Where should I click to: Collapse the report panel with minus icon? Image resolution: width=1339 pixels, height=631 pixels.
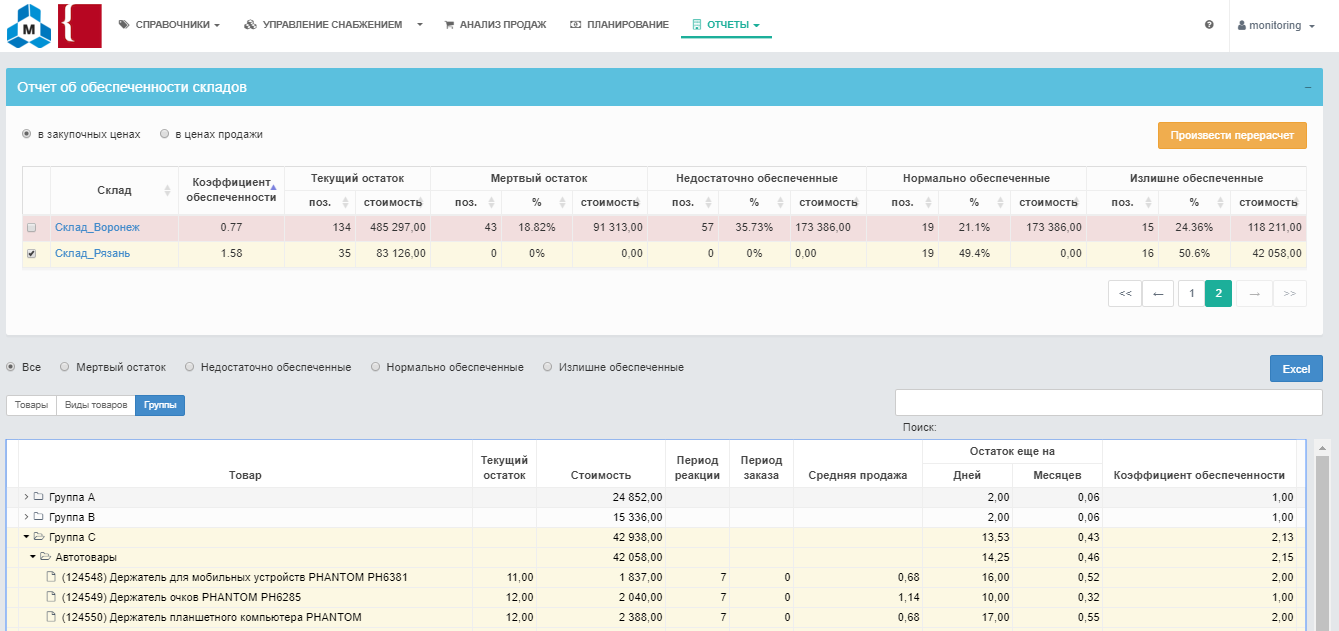1307,88
